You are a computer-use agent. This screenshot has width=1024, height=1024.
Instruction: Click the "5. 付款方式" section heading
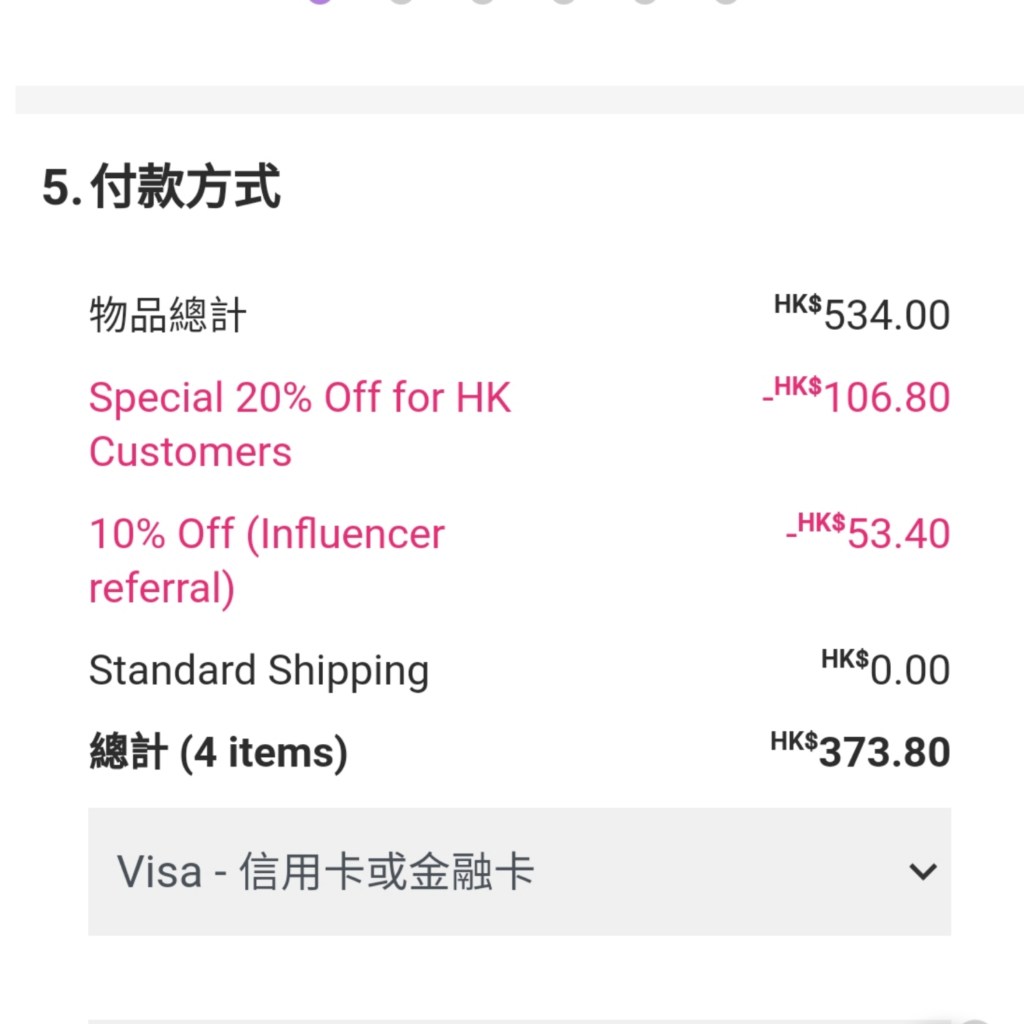click(x=161, y=187)
